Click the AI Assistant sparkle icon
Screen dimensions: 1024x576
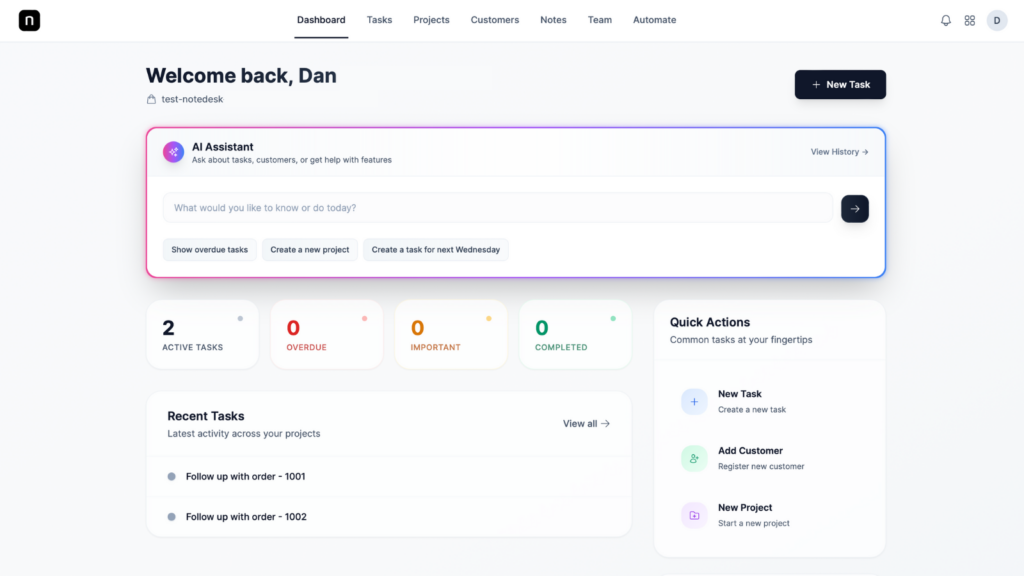pos(174,152)
